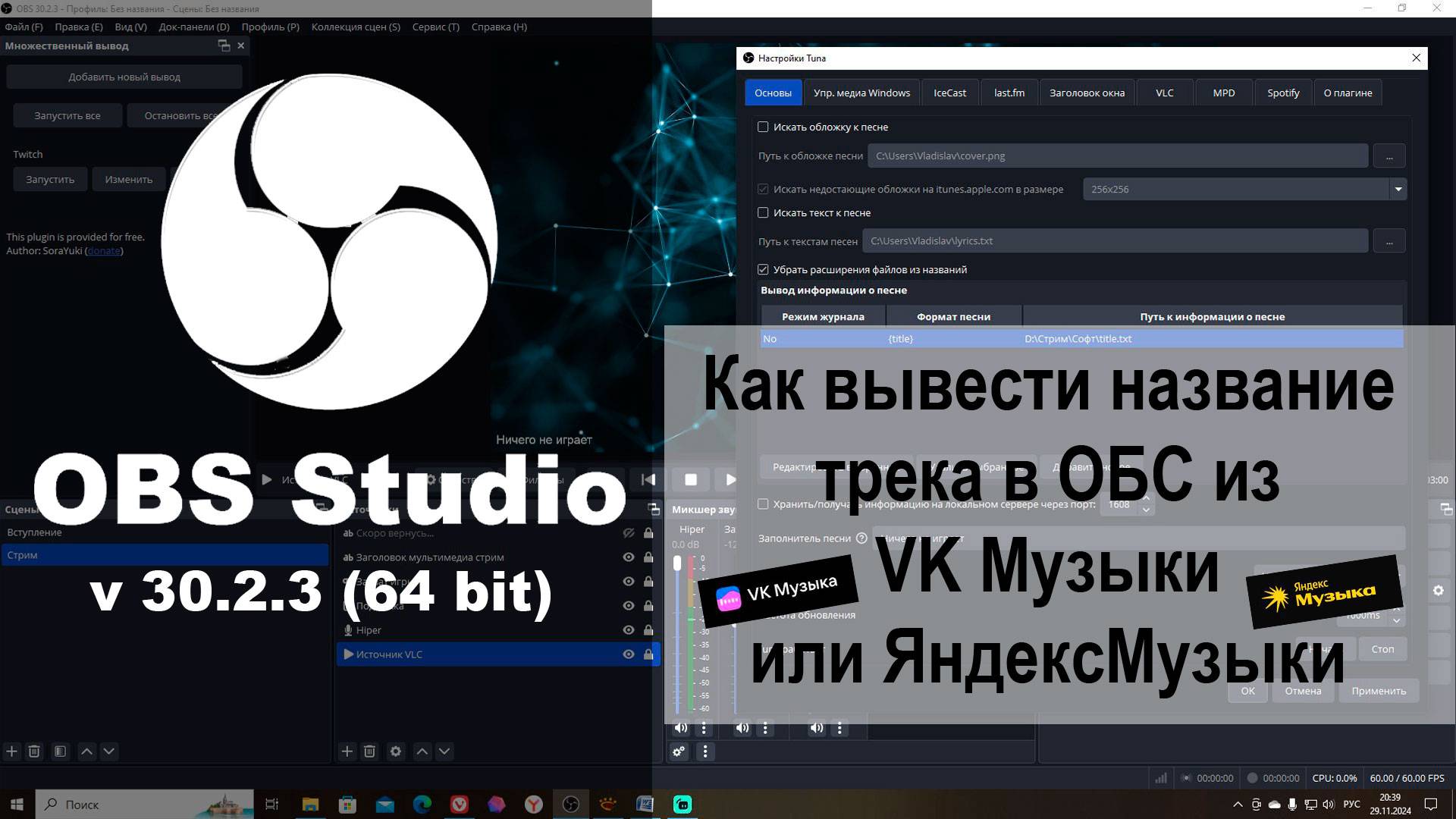The height and width of the screenshot is (819, 1456).
Task: Hide the Заголовок мультимедиа стрим source
Action: click(629, 557)
